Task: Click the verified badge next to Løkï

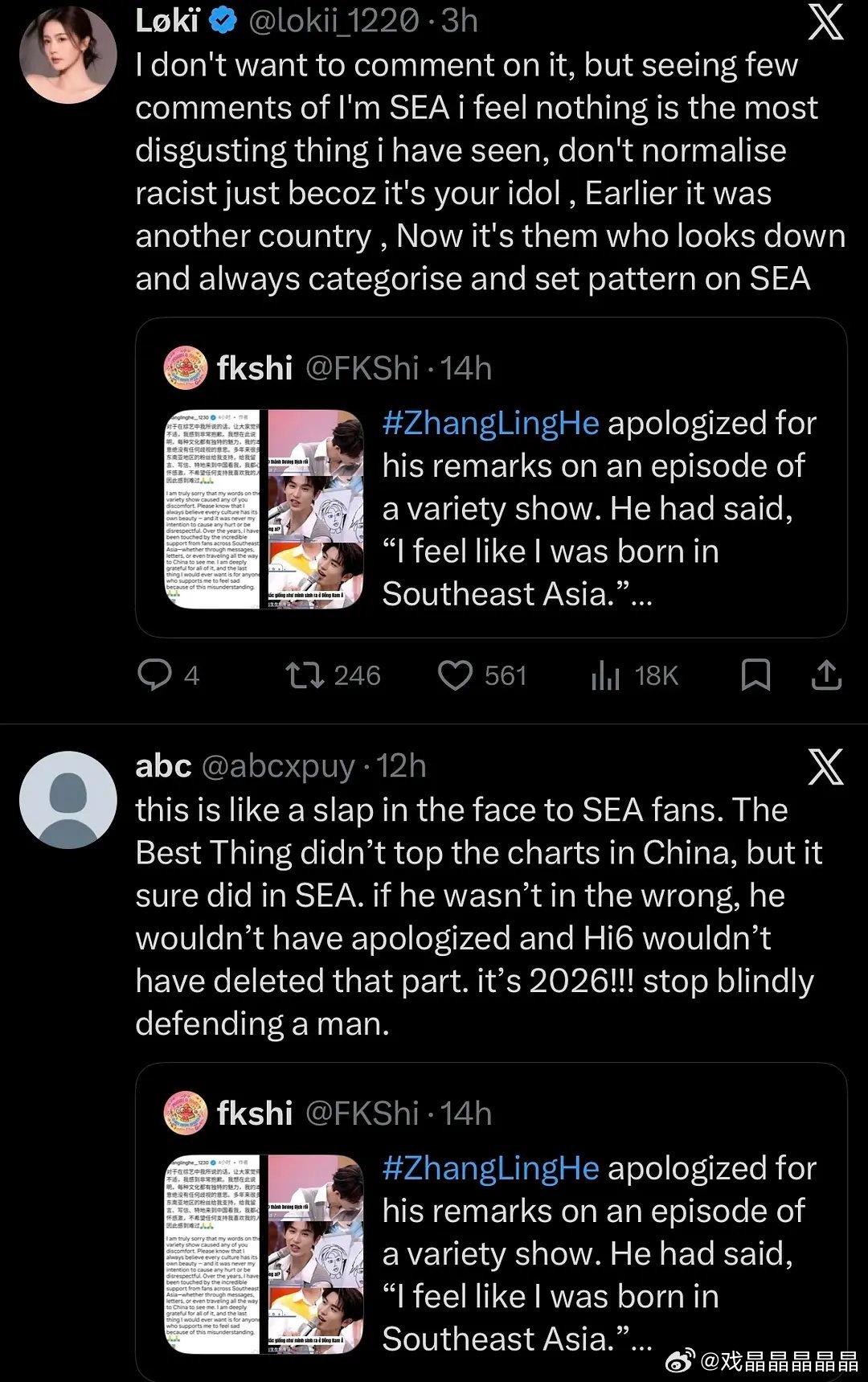Action: click(x=223, y=21)
